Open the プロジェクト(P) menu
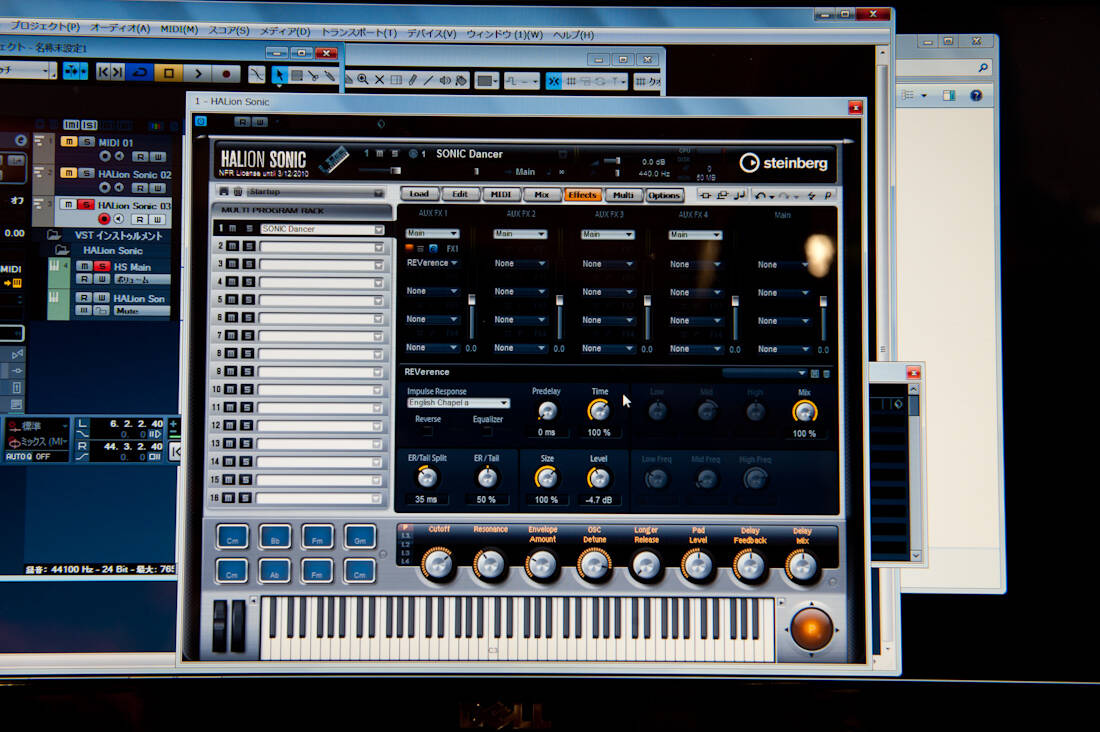Viewport: 1100px width, 732px height. point(45,26)
